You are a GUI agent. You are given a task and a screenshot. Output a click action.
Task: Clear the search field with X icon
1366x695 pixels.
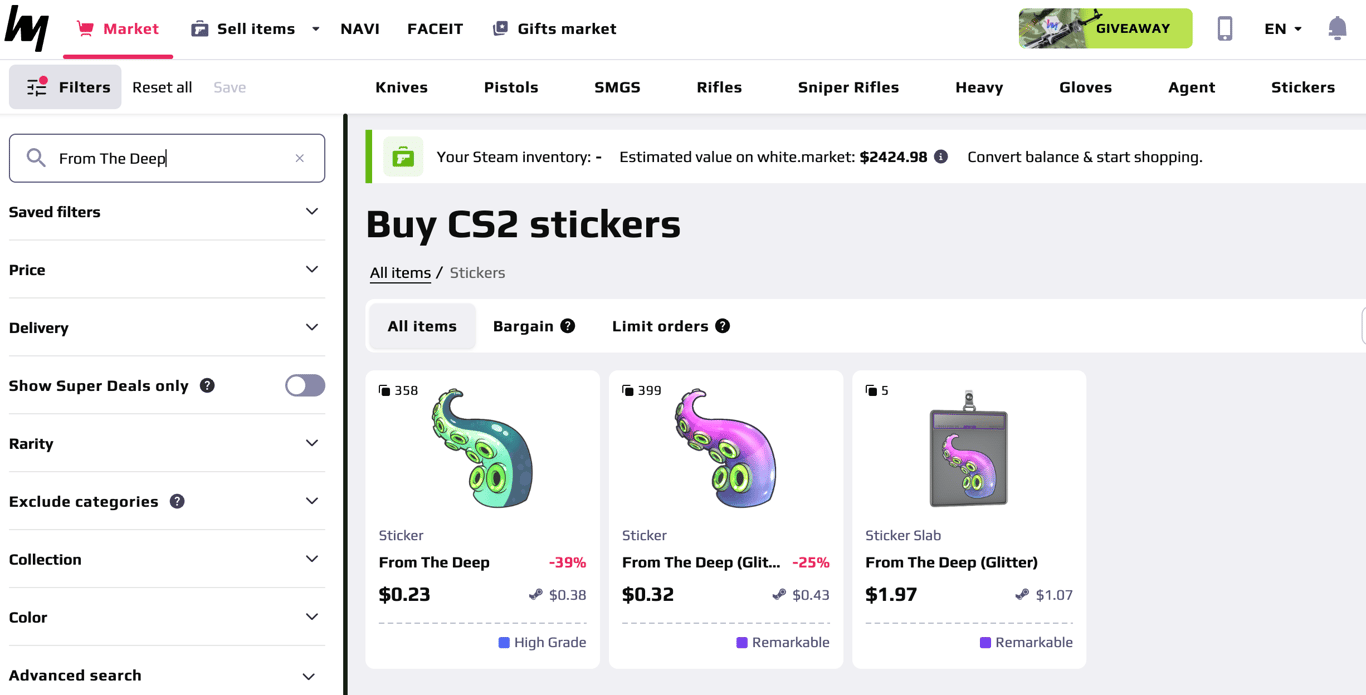click(299, 158)
